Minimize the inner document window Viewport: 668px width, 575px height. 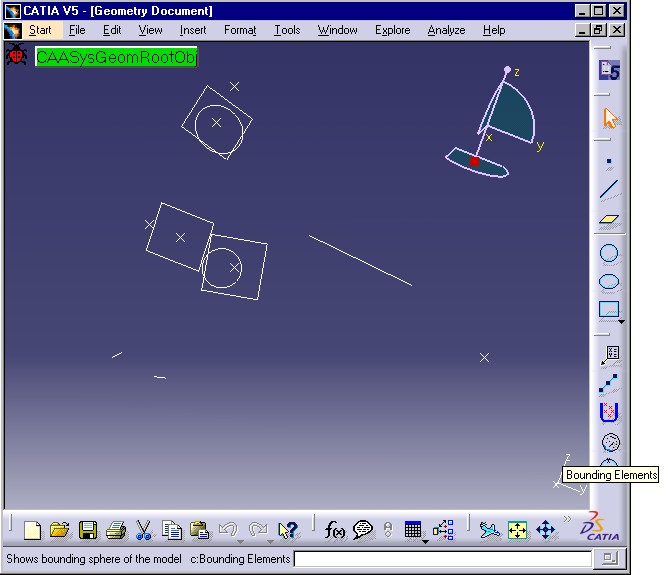[x=582, y=30]
